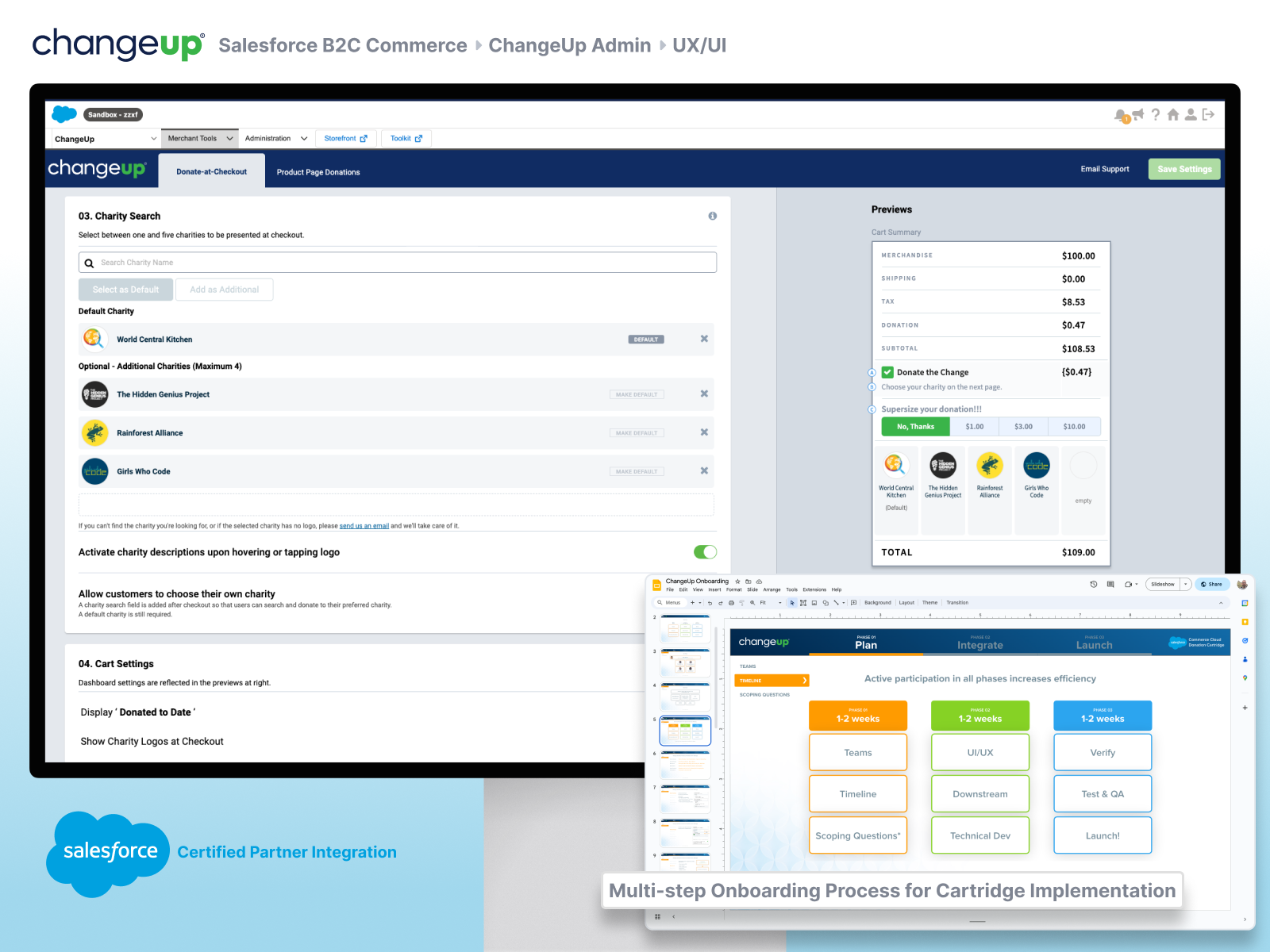Open user profile icon in header
1270x952 pixels.
pyautogui.click(x=1191, y=114)
